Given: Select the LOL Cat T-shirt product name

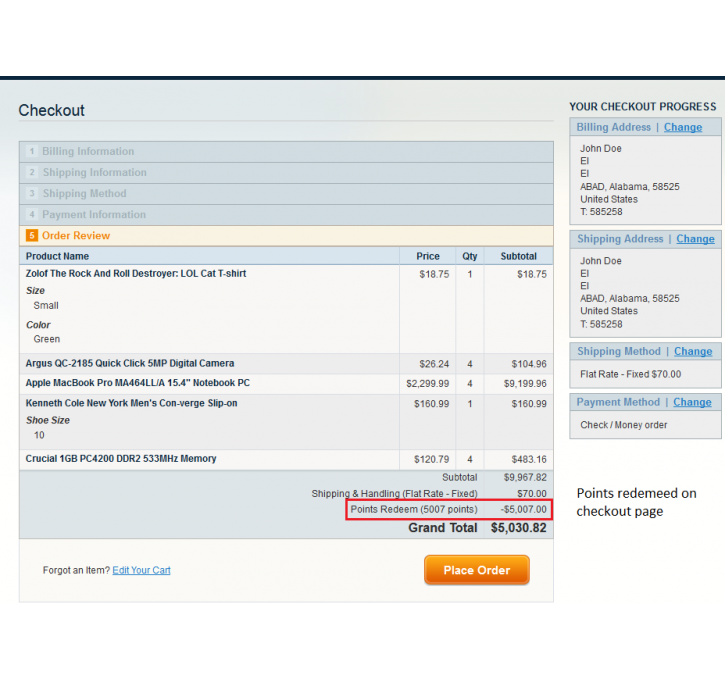Looking at the screenshot, I should (x=136, y=274).
